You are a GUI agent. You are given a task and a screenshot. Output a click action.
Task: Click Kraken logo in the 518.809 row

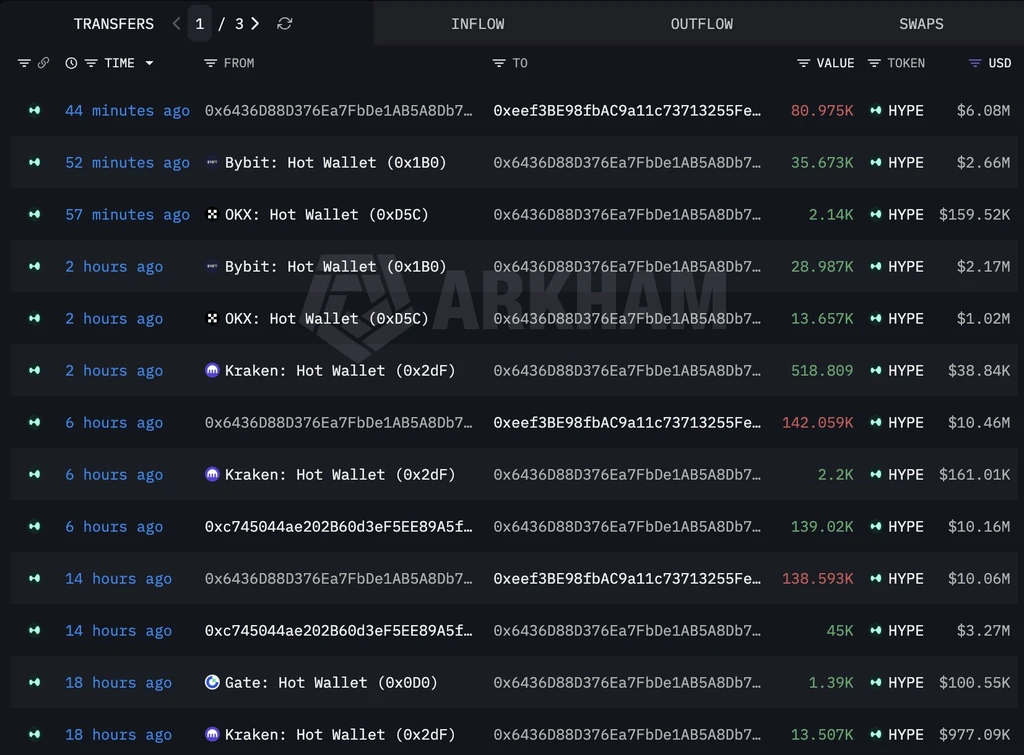pyautogui.click(x=212, y=370)
